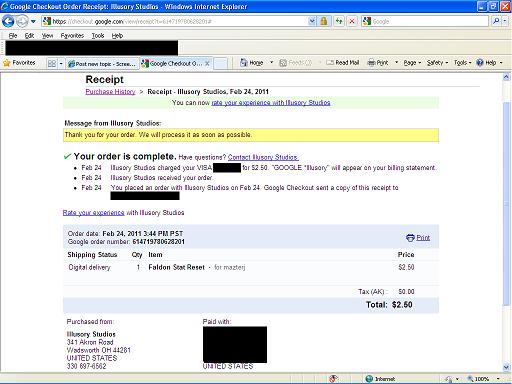512x384 pixels.
Task: Click the Home toolbar icon
Action: 252,63
